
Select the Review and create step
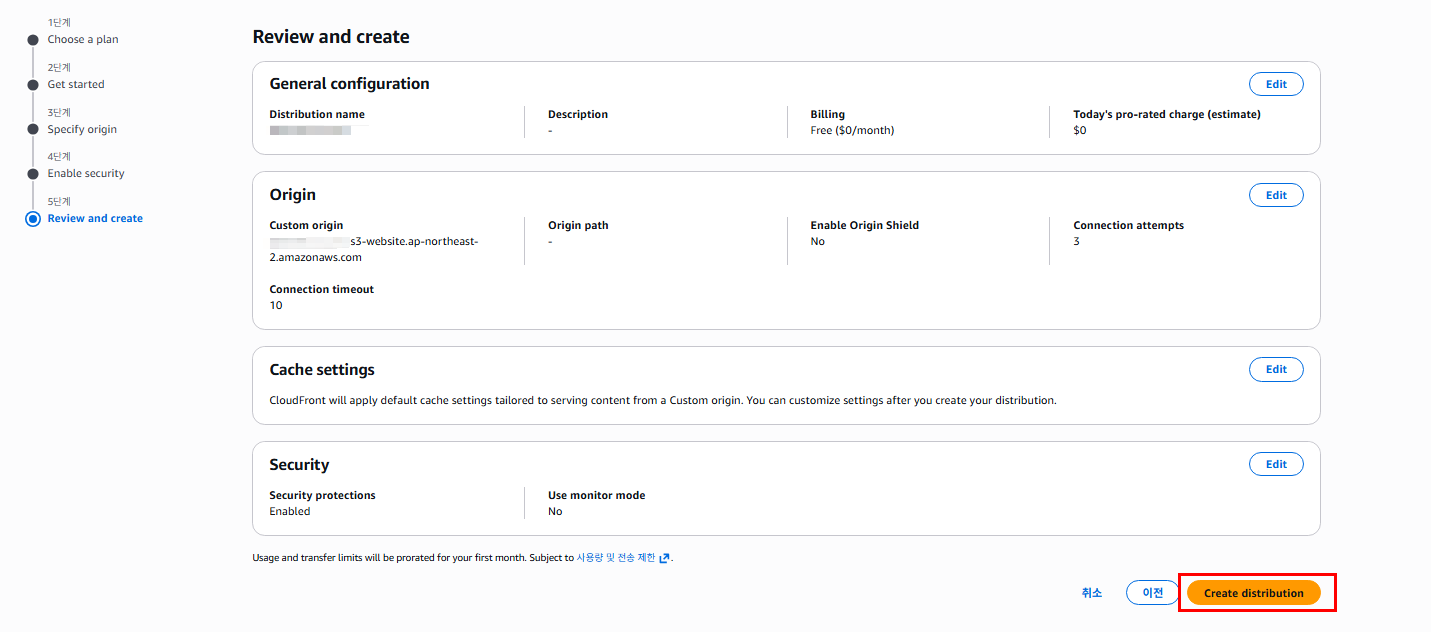(95, 219)
